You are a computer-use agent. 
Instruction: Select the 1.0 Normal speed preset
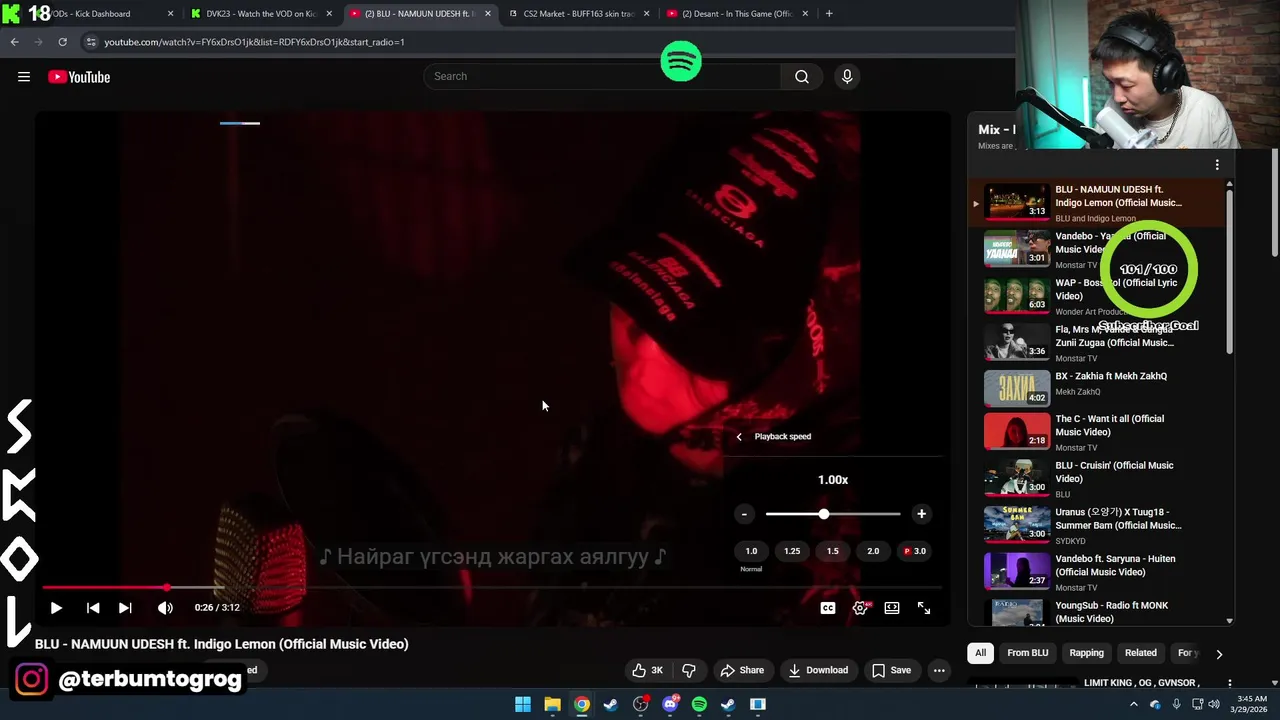pyautogui.click(x=751, y=551)
